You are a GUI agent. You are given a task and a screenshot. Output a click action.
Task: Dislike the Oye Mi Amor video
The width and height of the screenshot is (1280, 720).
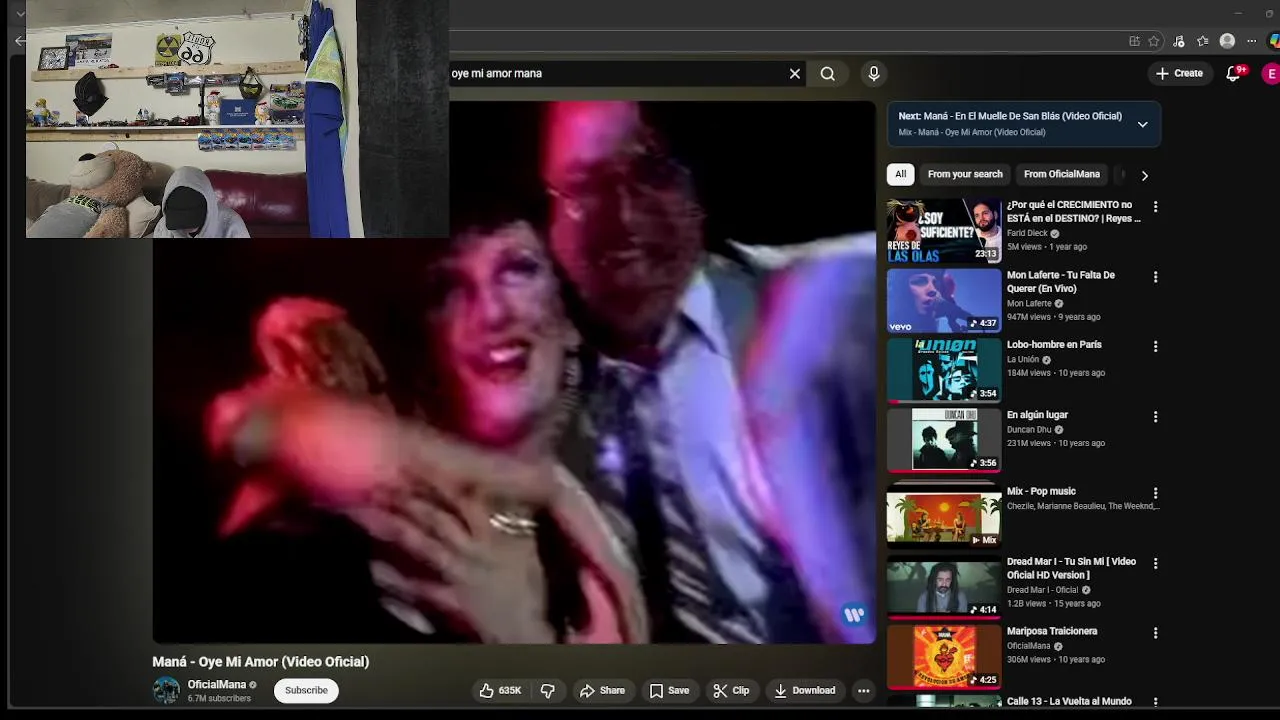tap(548, 690)
